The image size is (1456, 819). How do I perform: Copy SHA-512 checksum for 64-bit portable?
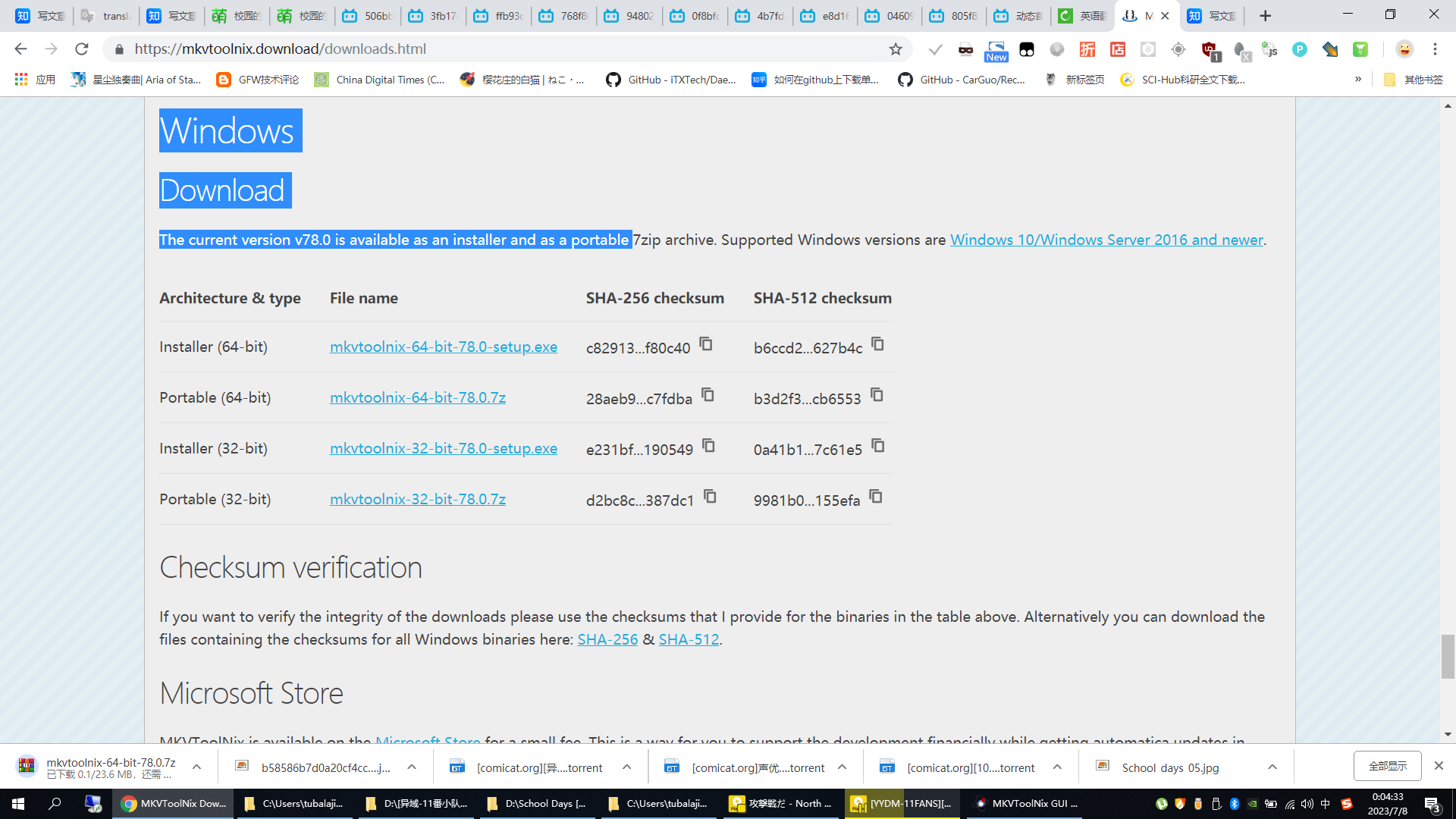tap(877, 395)
